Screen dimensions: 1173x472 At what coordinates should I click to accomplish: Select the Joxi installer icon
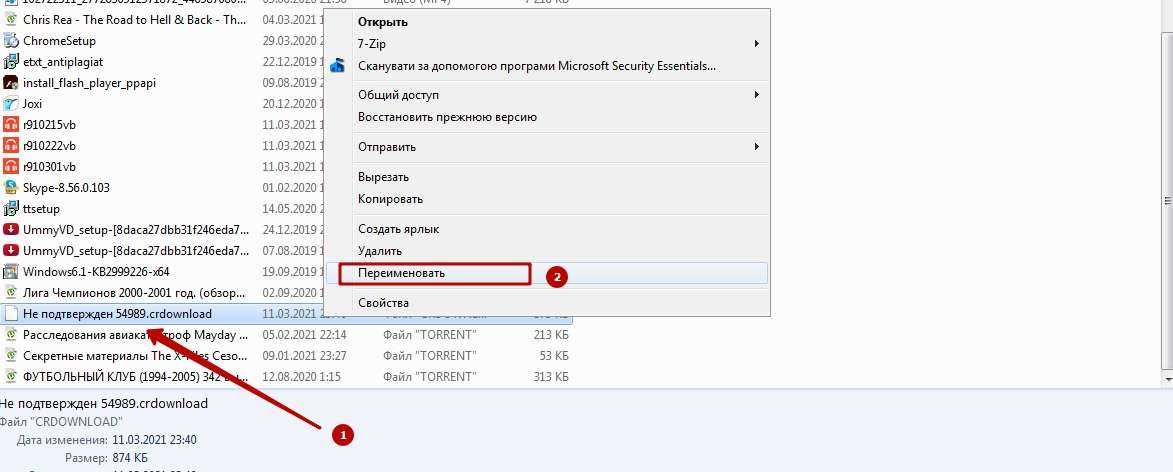[11, 104]
